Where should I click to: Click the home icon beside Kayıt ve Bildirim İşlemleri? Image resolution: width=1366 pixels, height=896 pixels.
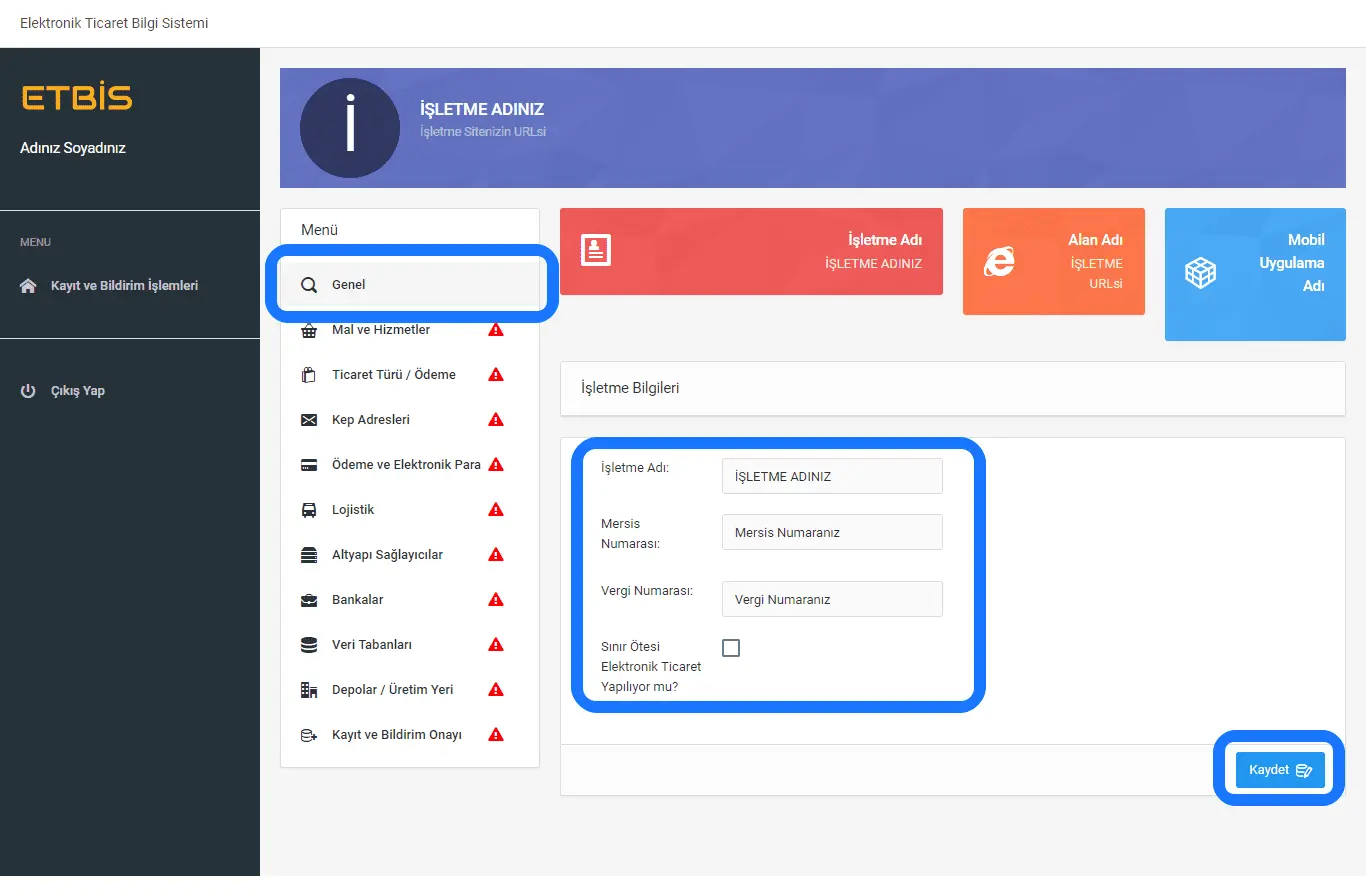pyautogui.click(x=28, y=286)
